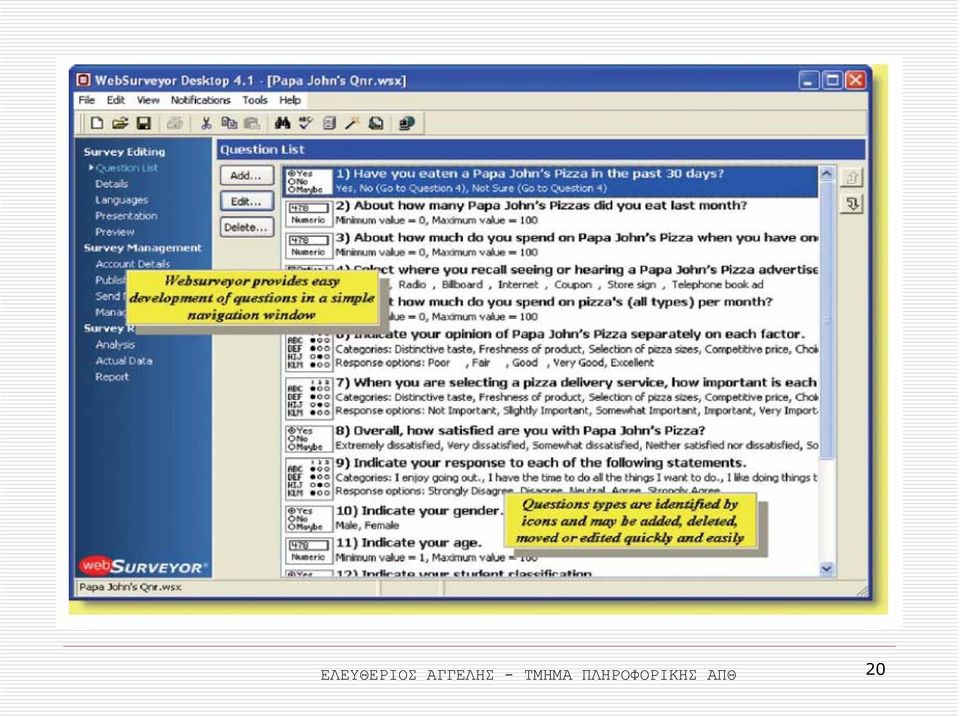
Task: Open the Edit menu in the menu bar
Action: [116, 100]
